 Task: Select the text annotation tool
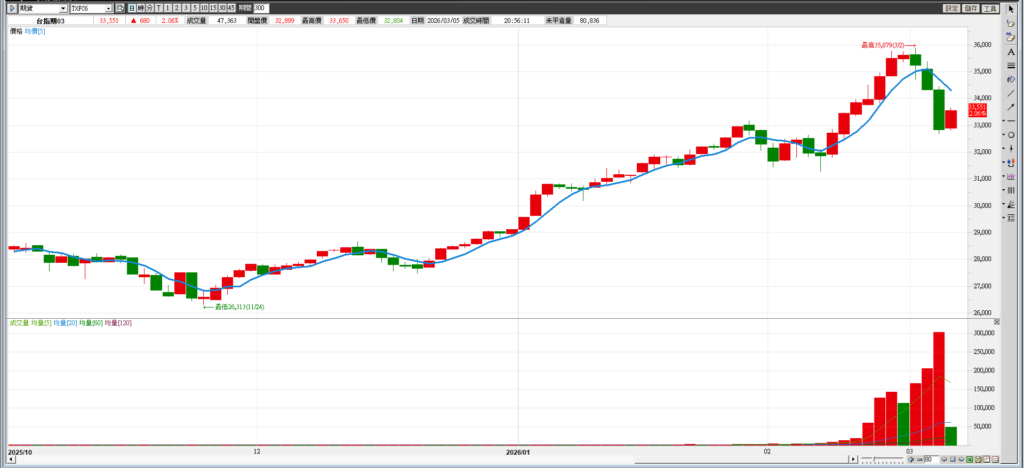tap(1011, 51)
